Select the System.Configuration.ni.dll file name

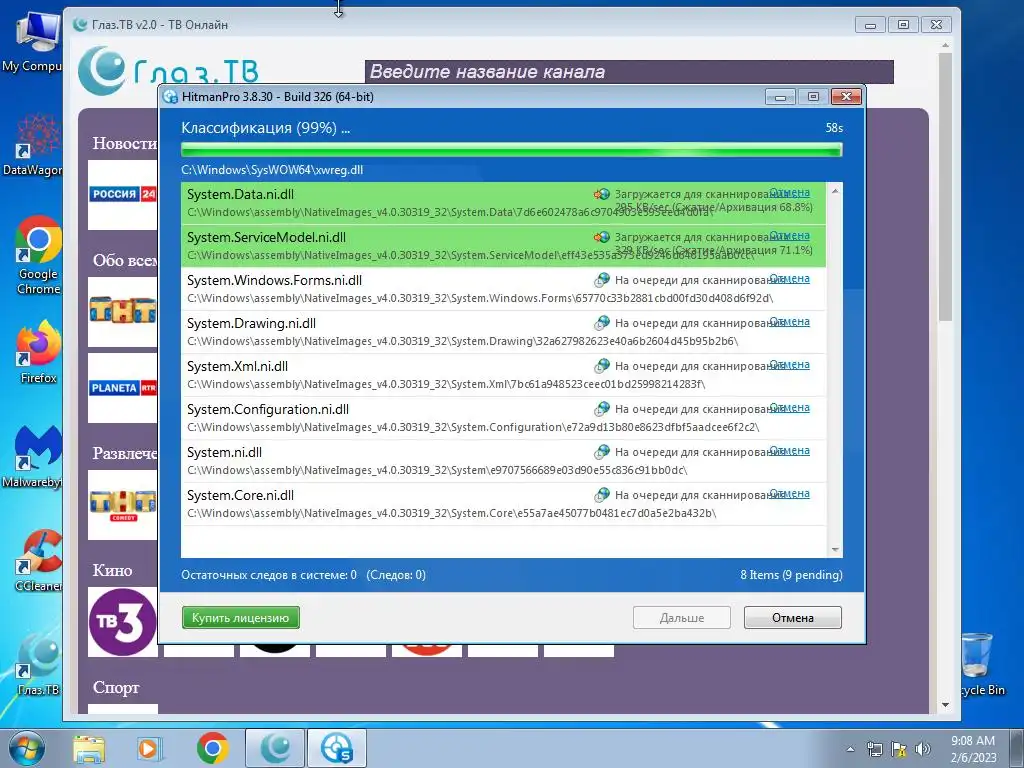click(x=268, y=410)
